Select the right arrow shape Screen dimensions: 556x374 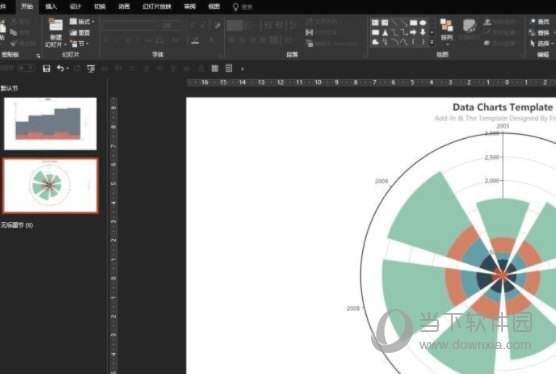tap(413, 33)
